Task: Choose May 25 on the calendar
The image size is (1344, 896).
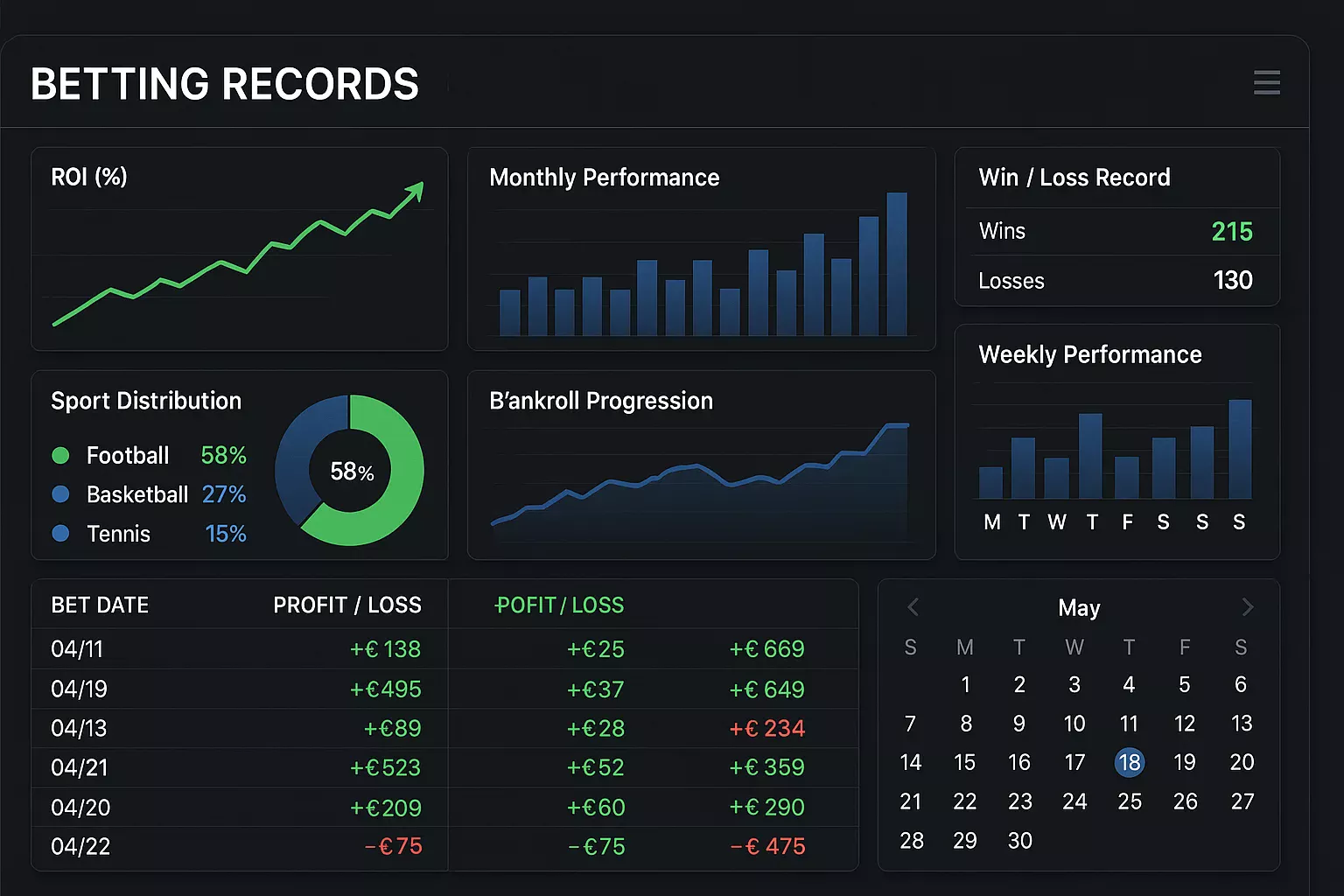Action: pyautogui.click(x=1130, y=801)
